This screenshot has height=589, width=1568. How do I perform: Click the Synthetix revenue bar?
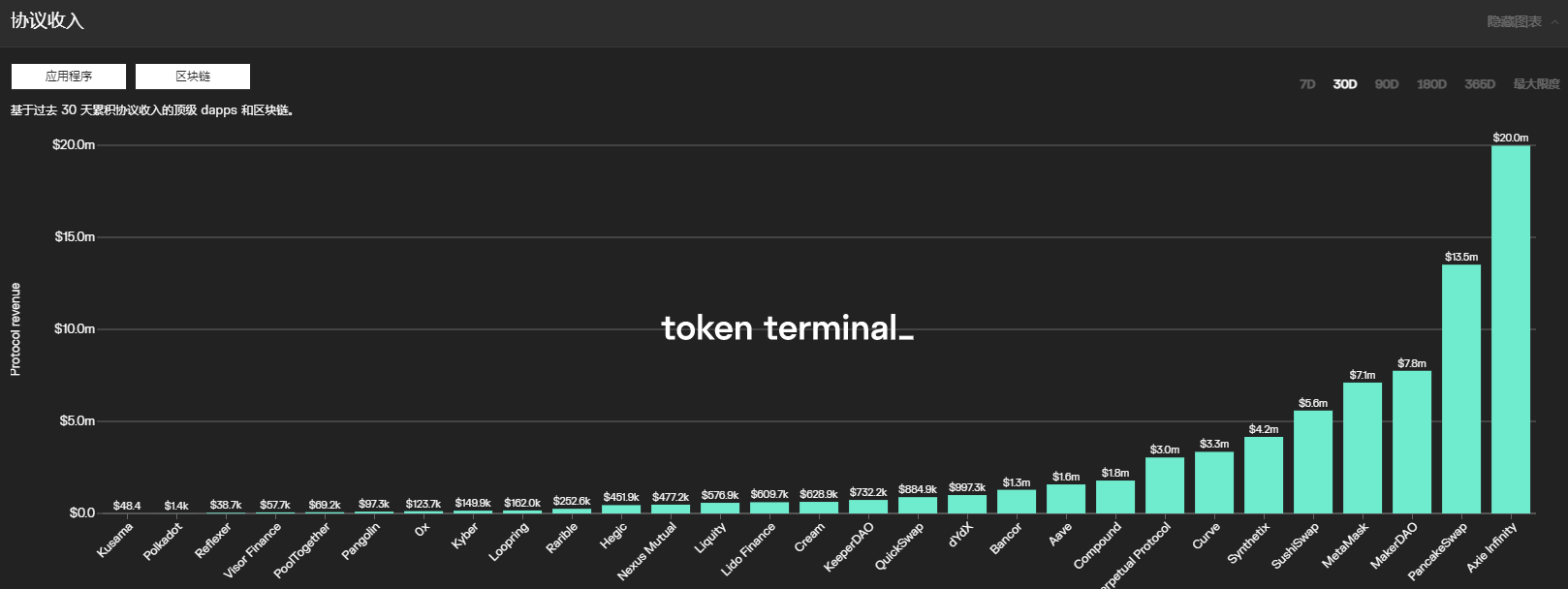click(x=1264, y=475)
